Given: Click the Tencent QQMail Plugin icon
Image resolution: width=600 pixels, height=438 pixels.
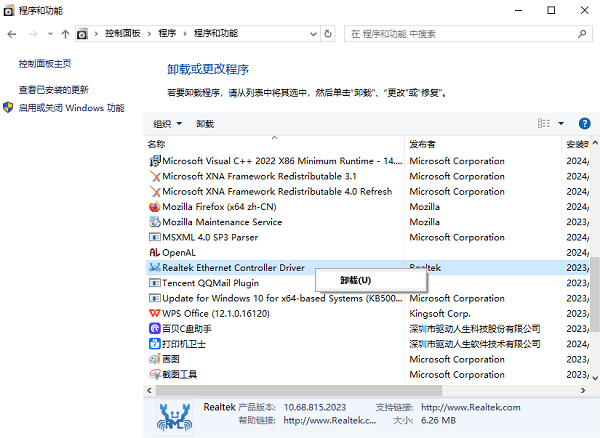Looking at the screenshot, I should pos(155,283).
